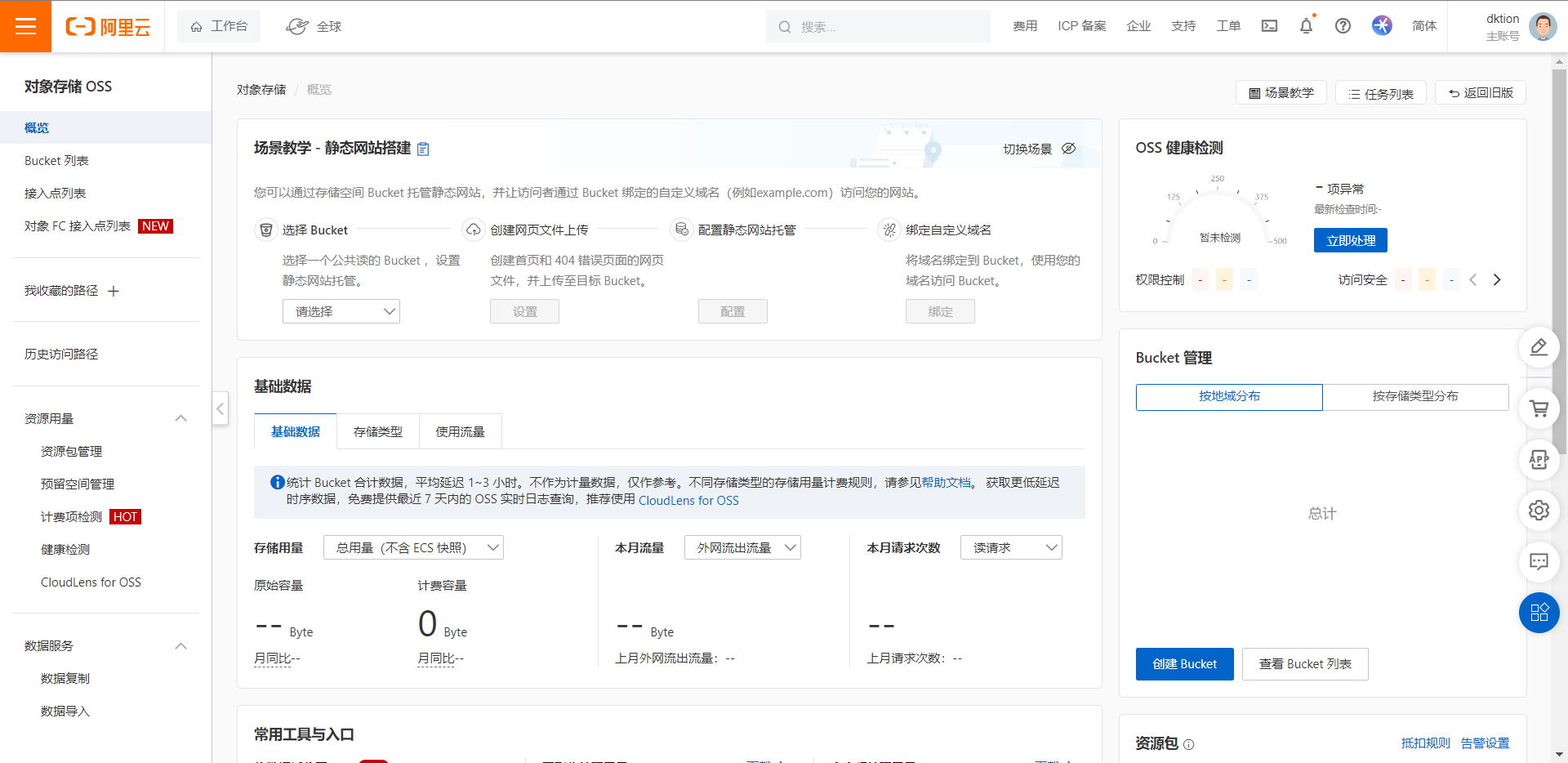
Task: Click 查看 Bucket 列表 button
Action: pos(1305,664)
